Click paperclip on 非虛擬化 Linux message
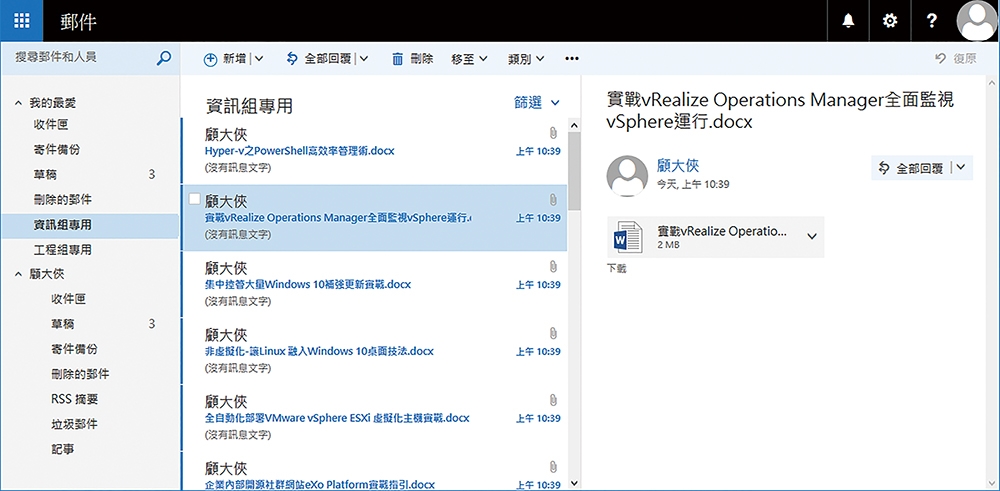 [553, 333]
